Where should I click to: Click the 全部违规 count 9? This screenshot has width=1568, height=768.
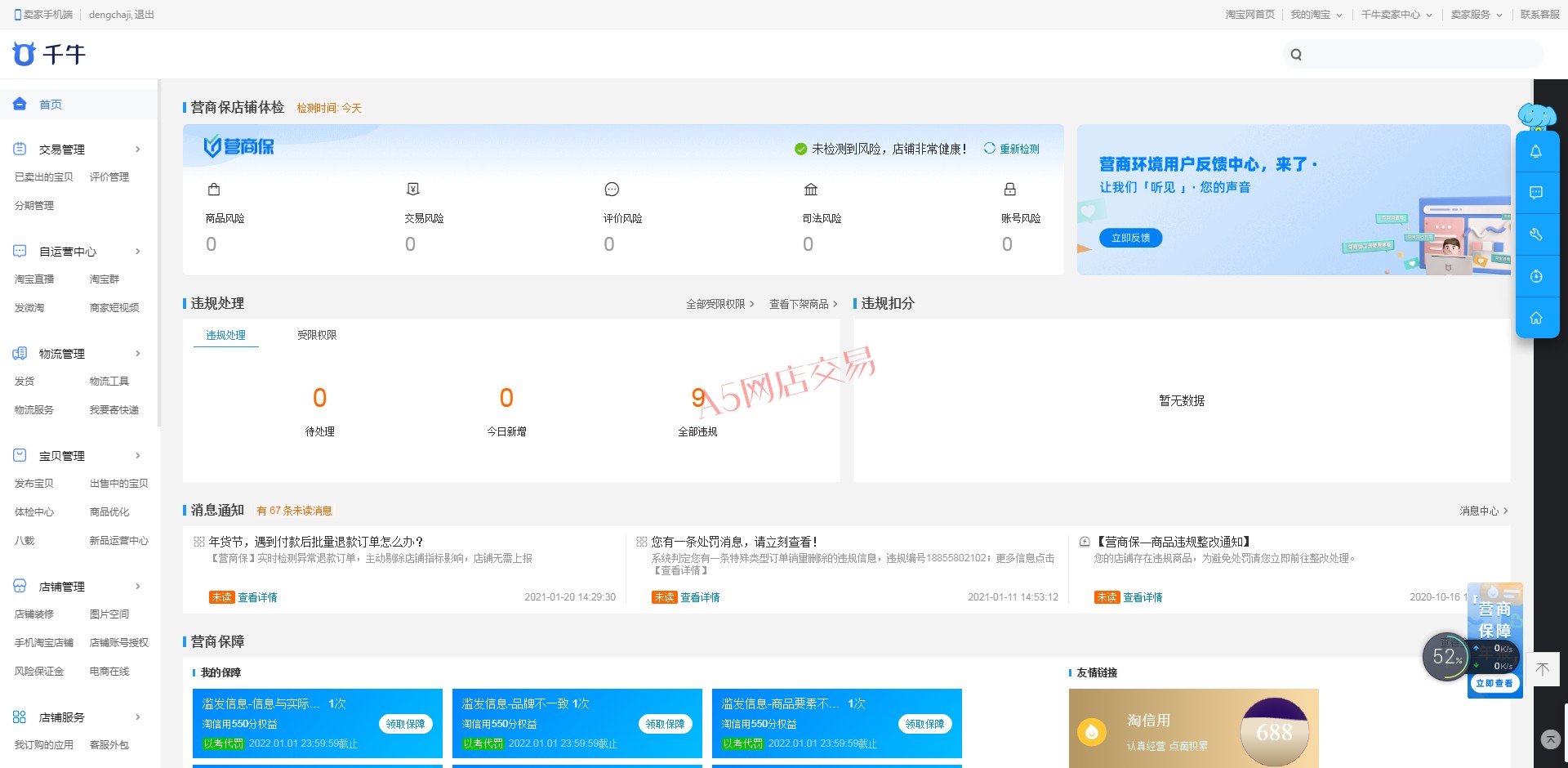[x=697, y=398]
